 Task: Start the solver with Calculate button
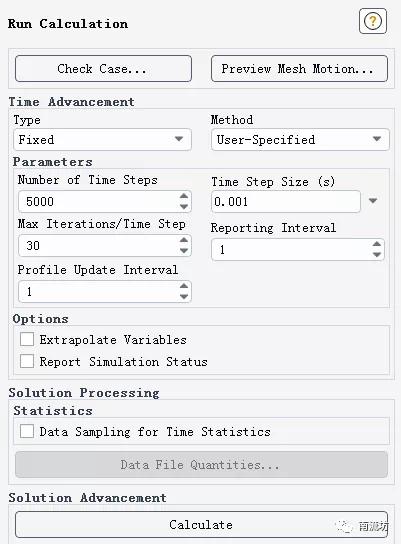pos(201,524)
